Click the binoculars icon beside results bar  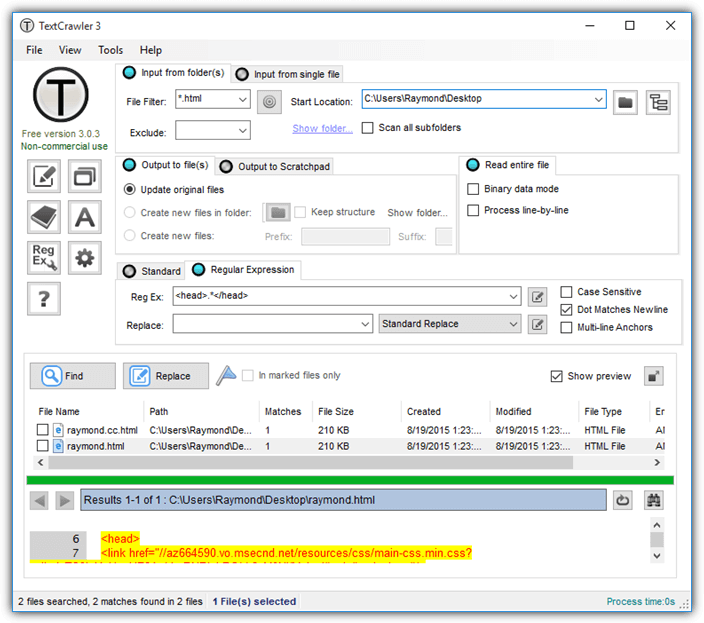point(654,500)
